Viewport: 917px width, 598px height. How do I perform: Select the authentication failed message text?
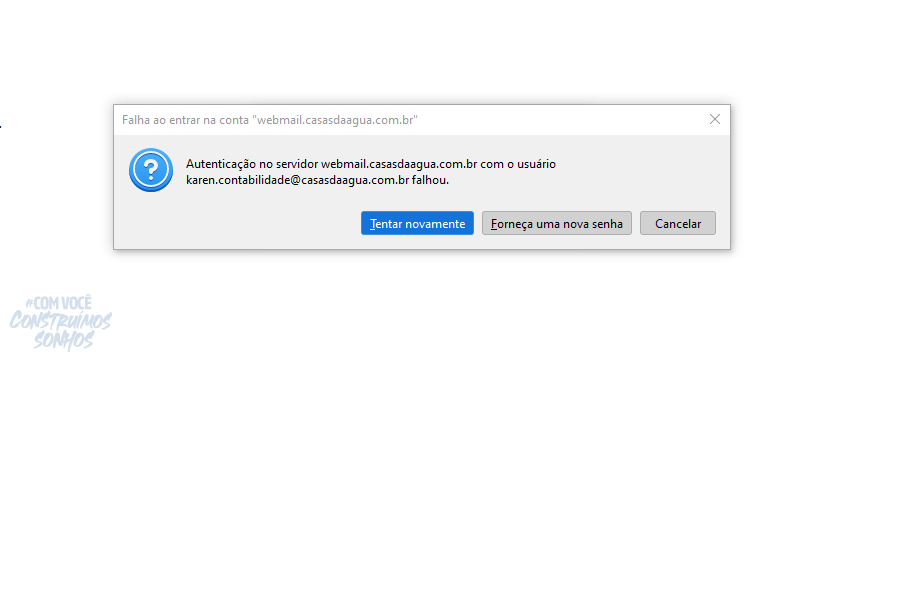371,172
